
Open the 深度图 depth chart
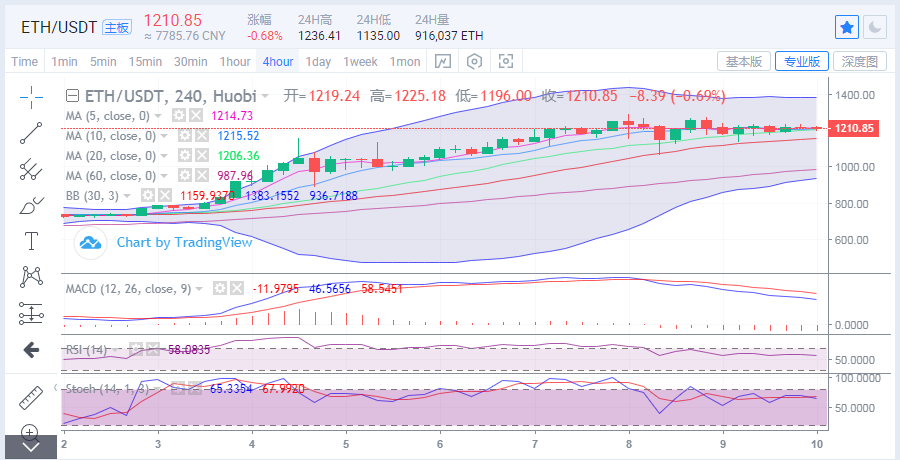coord(859,61)
